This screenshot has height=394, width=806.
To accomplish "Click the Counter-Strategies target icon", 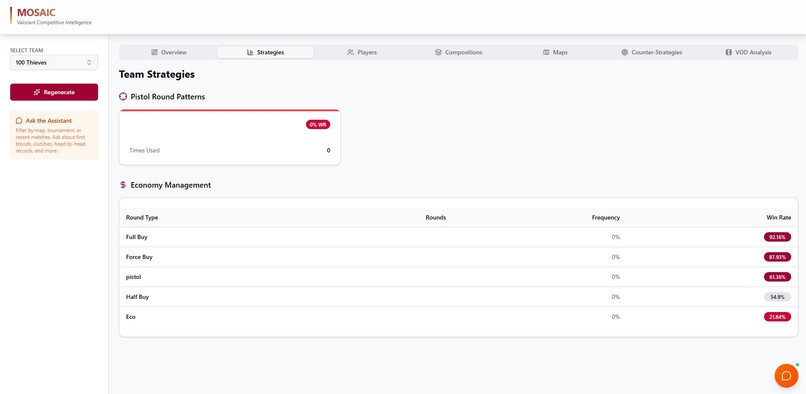I will (x=625, y=52).
